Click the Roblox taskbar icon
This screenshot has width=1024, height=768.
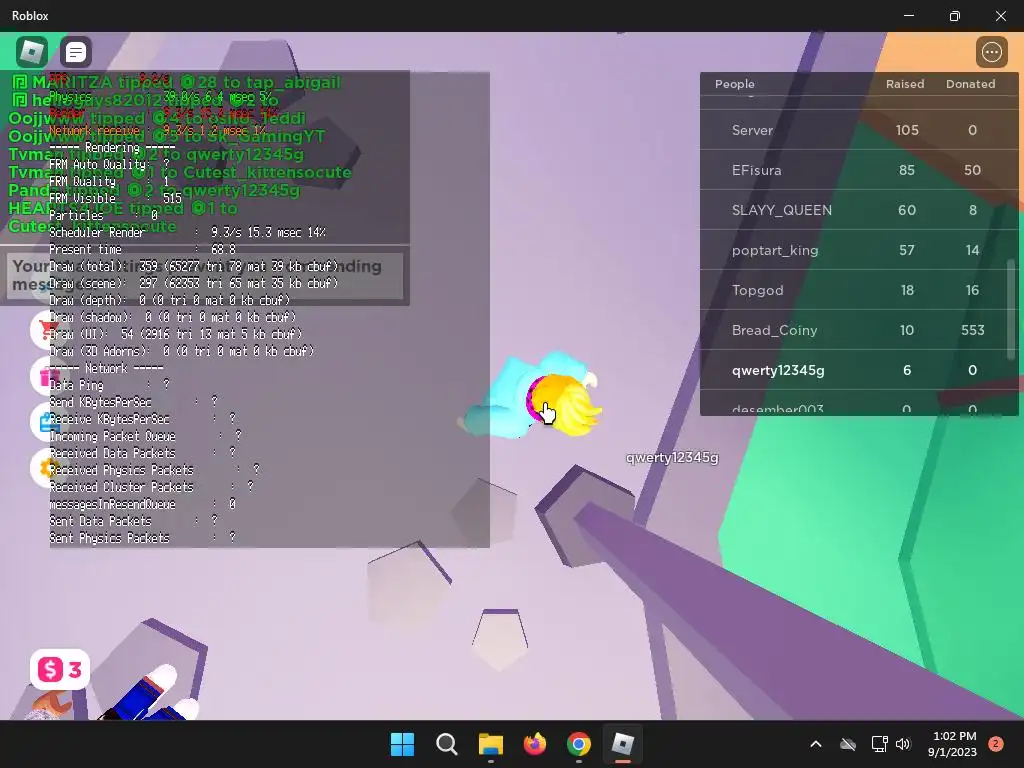pyautogui.click(x=622, y=744)
